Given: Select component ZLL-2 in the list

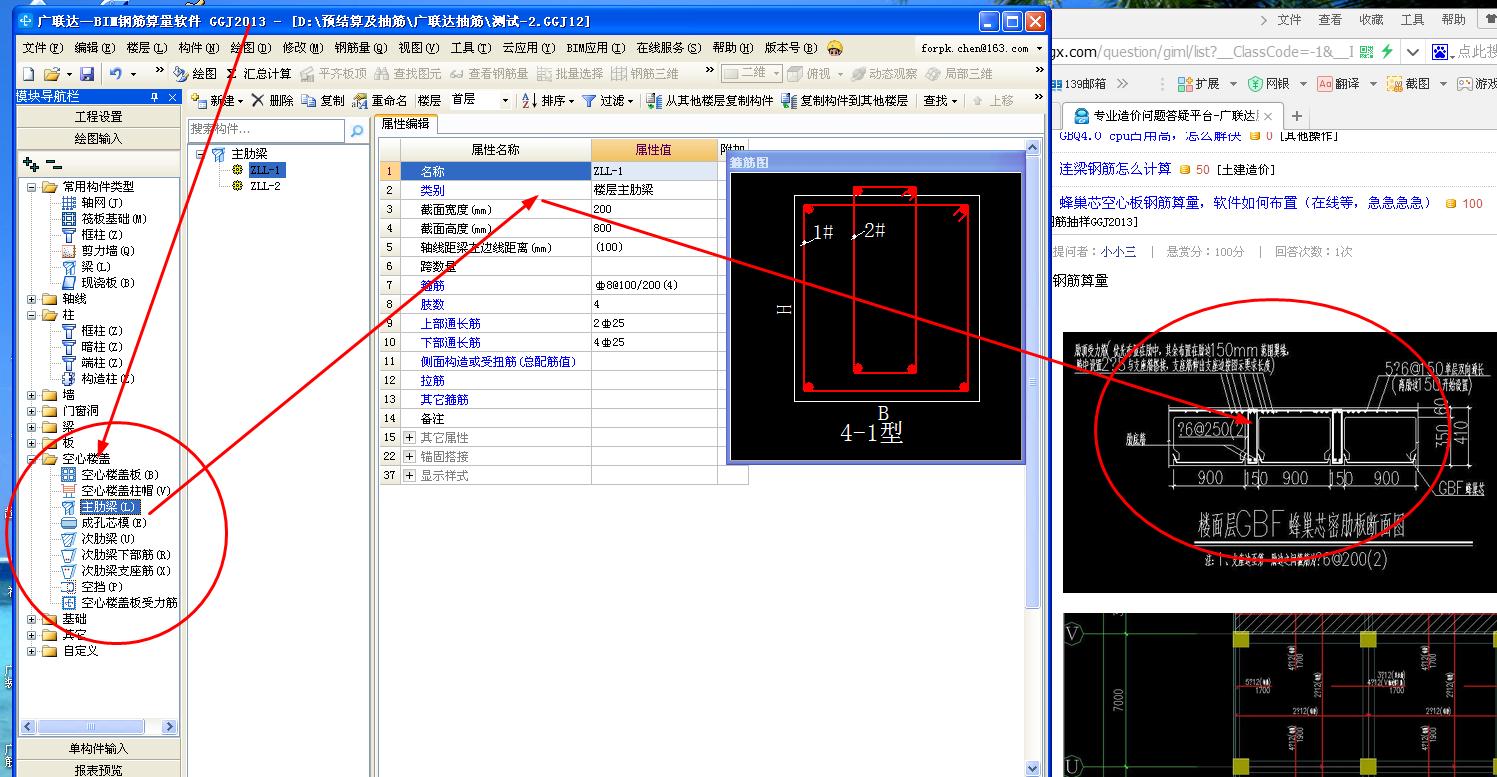Looking at the screenshot, I should (x=265, y=186).
